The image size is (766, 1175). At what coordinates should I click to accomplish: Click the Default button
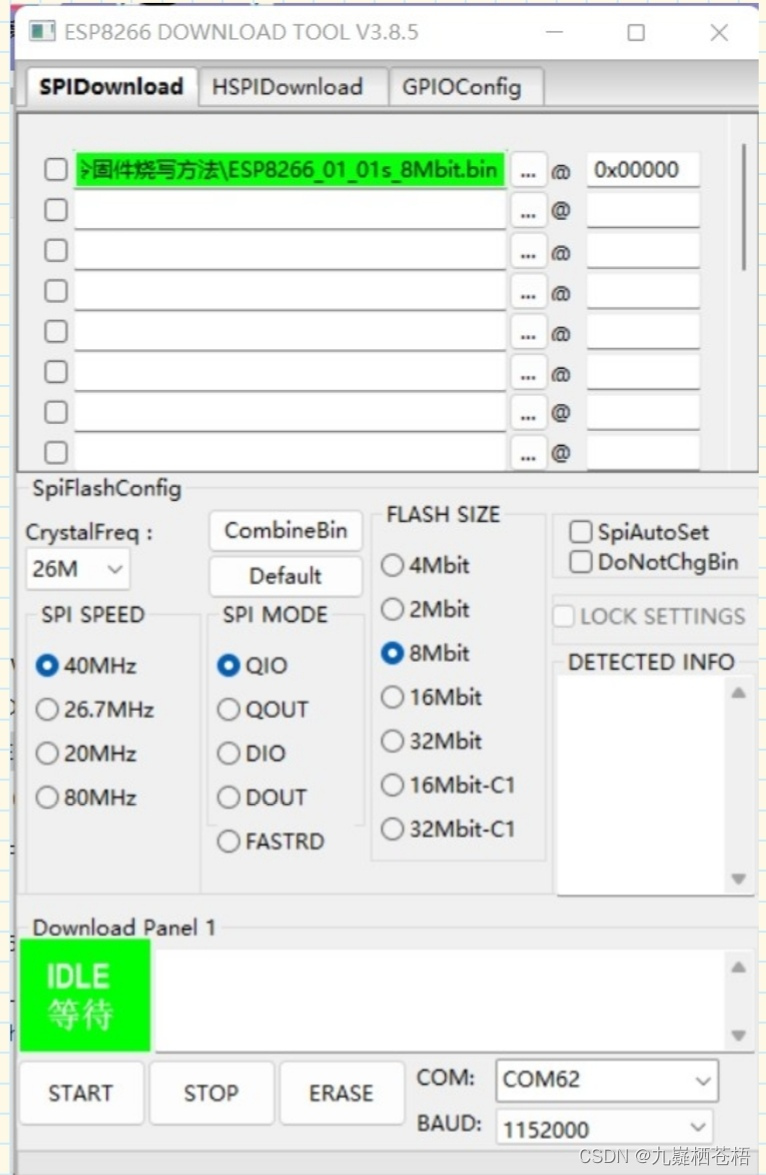[x=286, y=576]
